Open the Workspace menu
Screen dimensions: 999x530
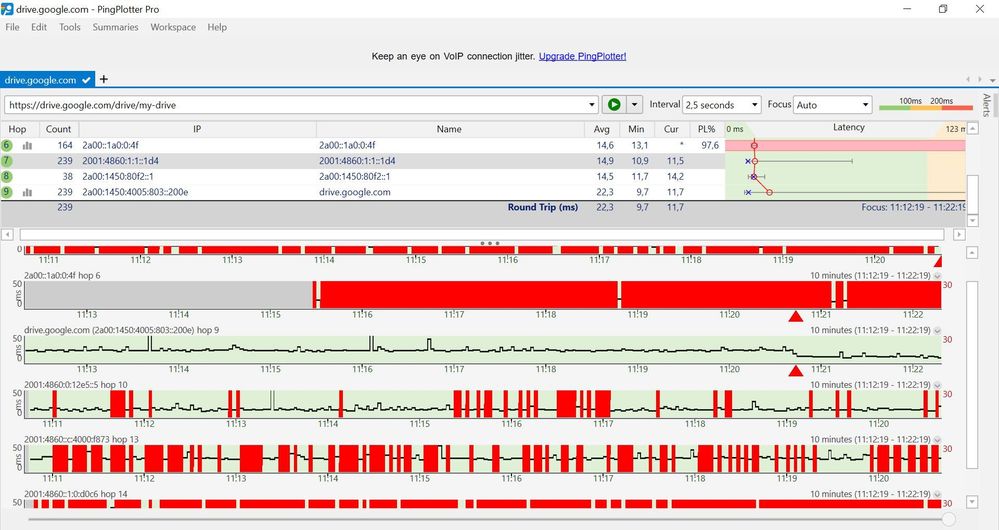pyautogui.click(x=173, y=27)
